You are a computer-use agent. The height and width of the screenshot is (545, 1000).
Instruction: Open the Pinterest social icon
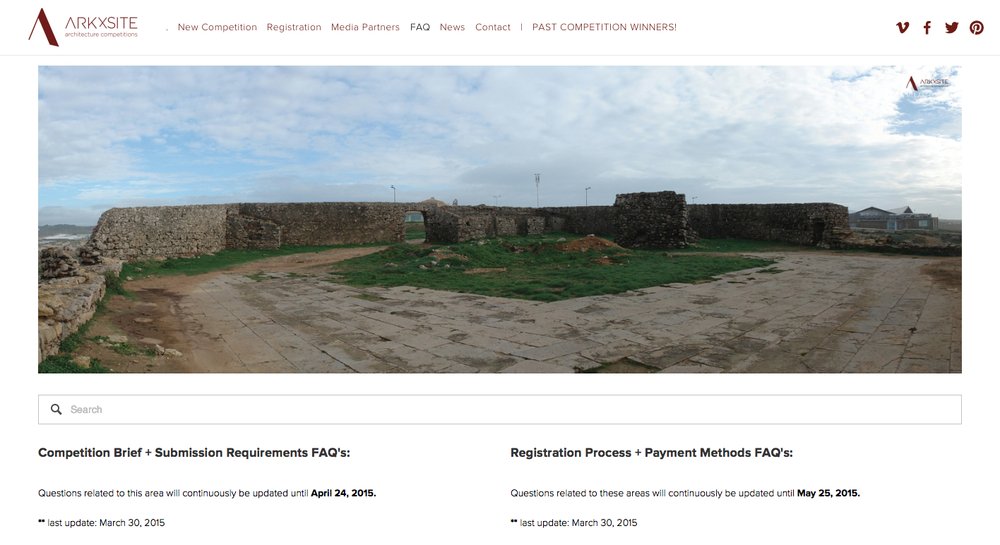[976, 27]
